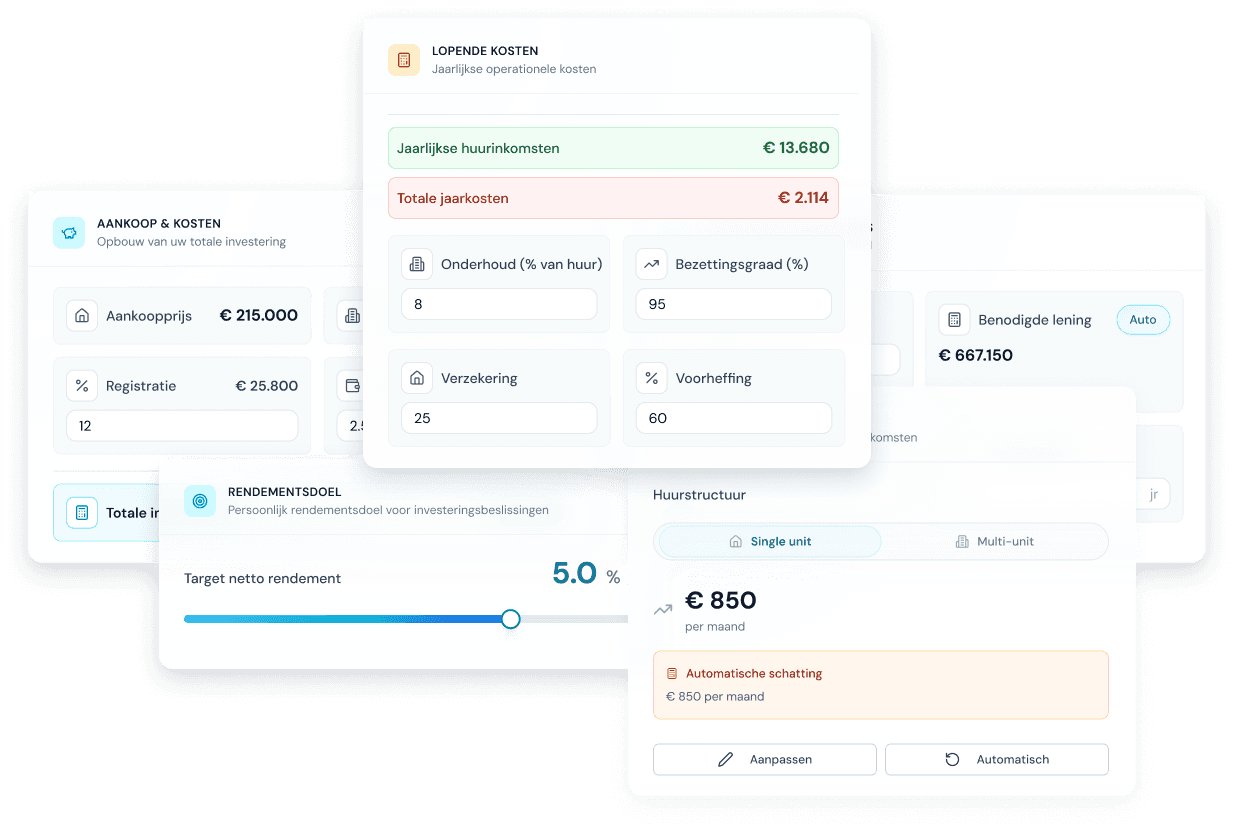
Task: Click the refresh icon on Automatisch button
Action: (x=952, y=760)
